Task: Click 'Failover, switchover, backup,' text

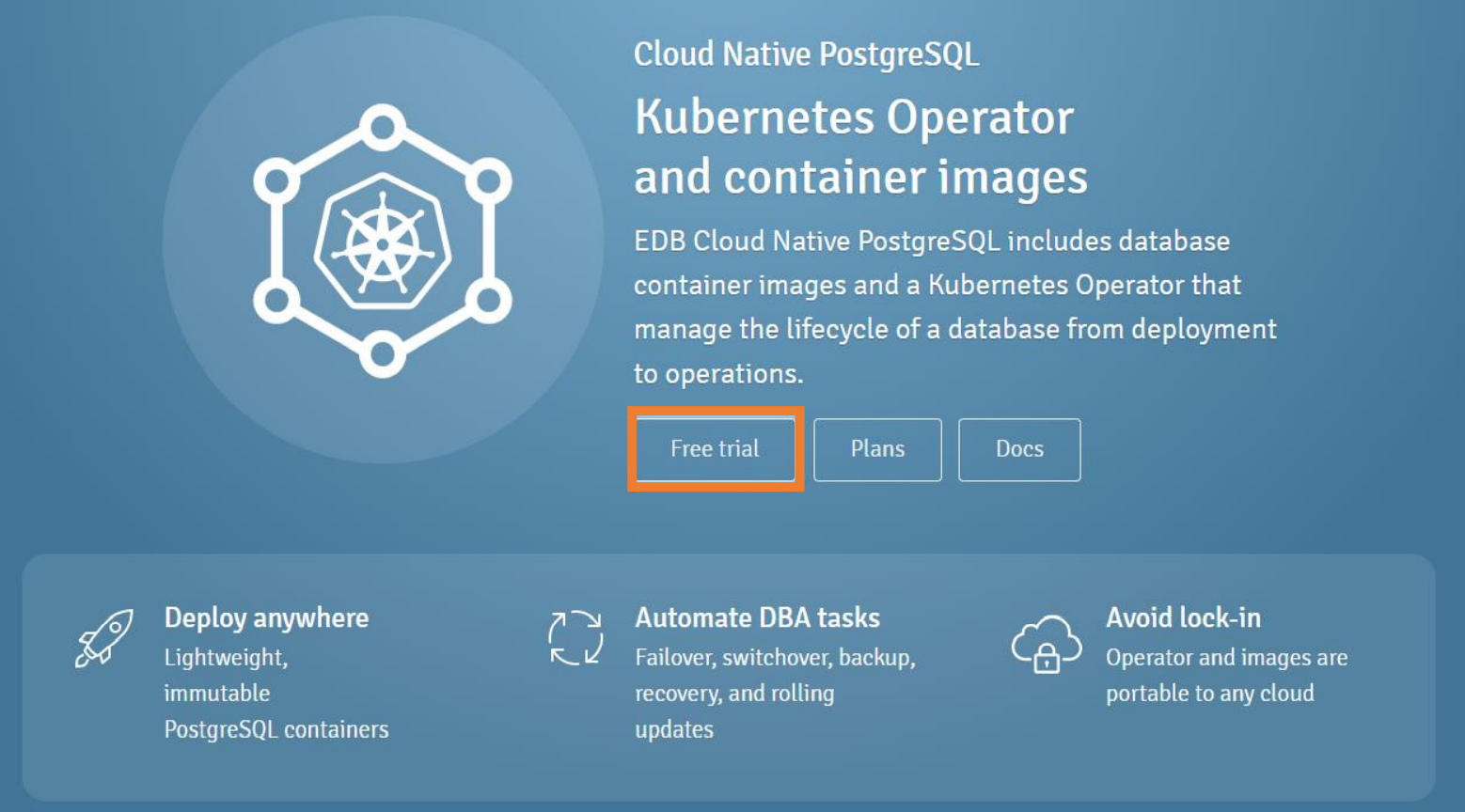Action: [x=775, y=658]
